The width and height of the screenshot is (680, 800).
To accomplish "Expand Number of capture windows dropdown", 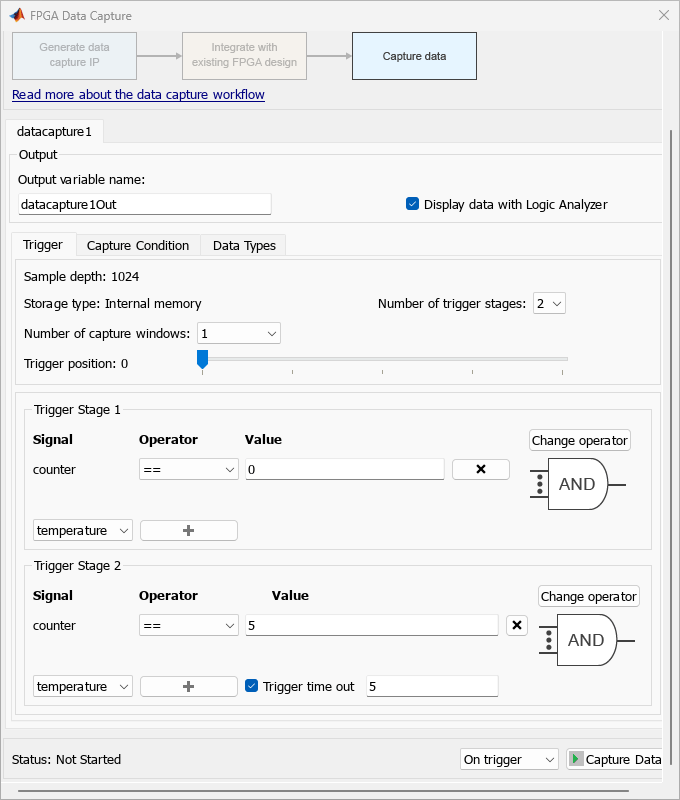I will pyautogui.click(x=239, y=333).
